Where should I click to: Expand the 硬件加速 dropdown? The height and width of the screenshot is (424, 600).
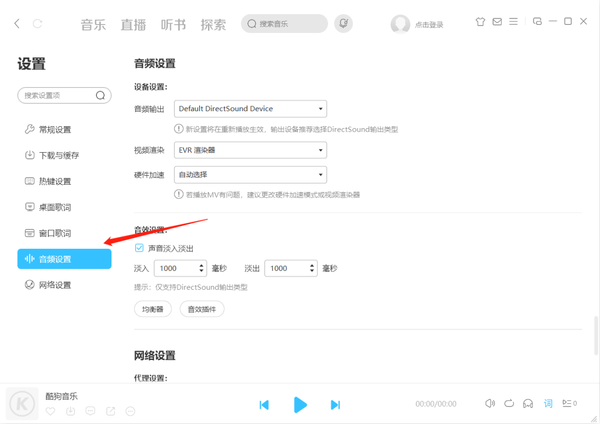250,175
